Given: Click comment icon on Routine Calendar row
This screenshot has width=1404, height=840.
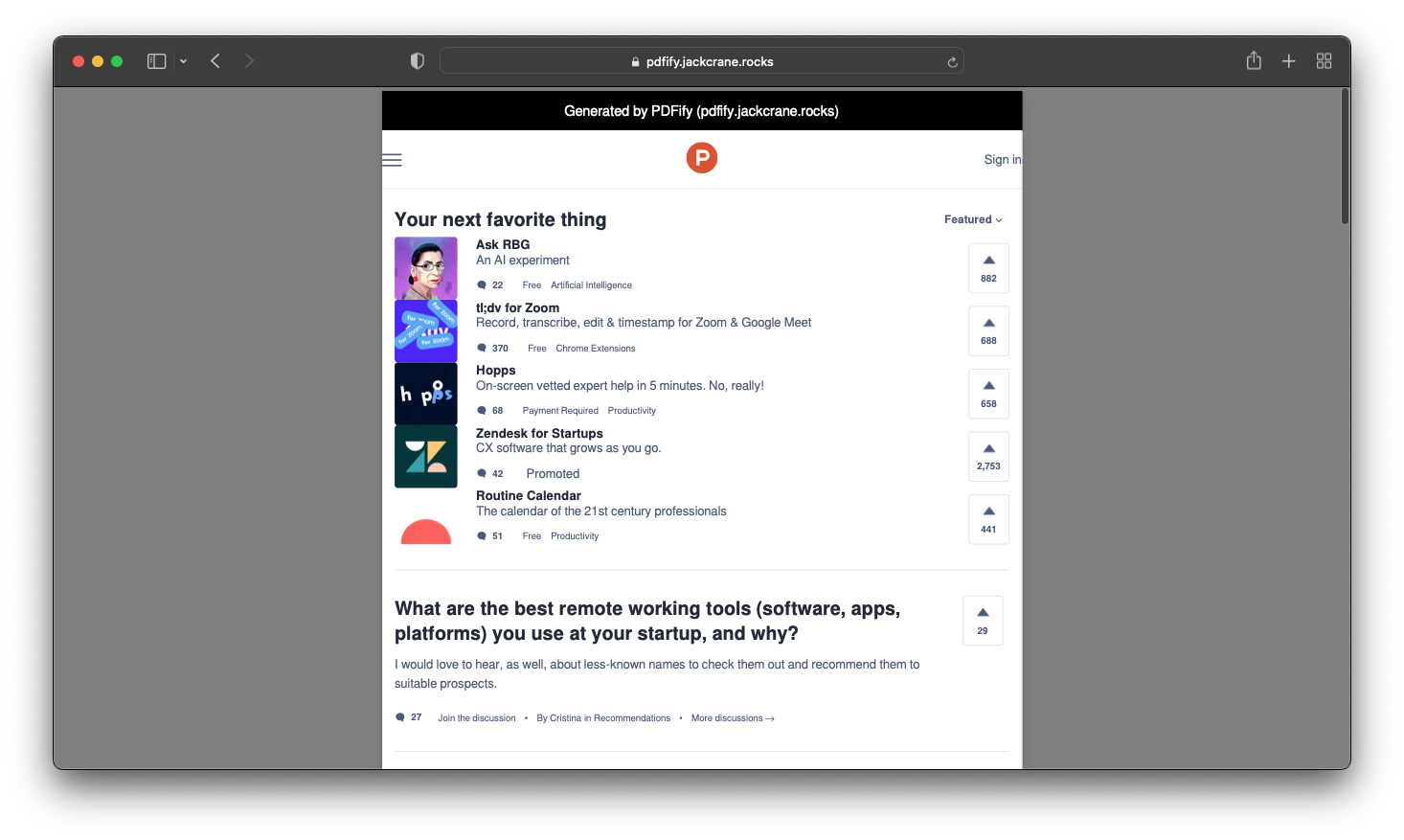Looking at the screenshot, I should (x=482, y=536).
